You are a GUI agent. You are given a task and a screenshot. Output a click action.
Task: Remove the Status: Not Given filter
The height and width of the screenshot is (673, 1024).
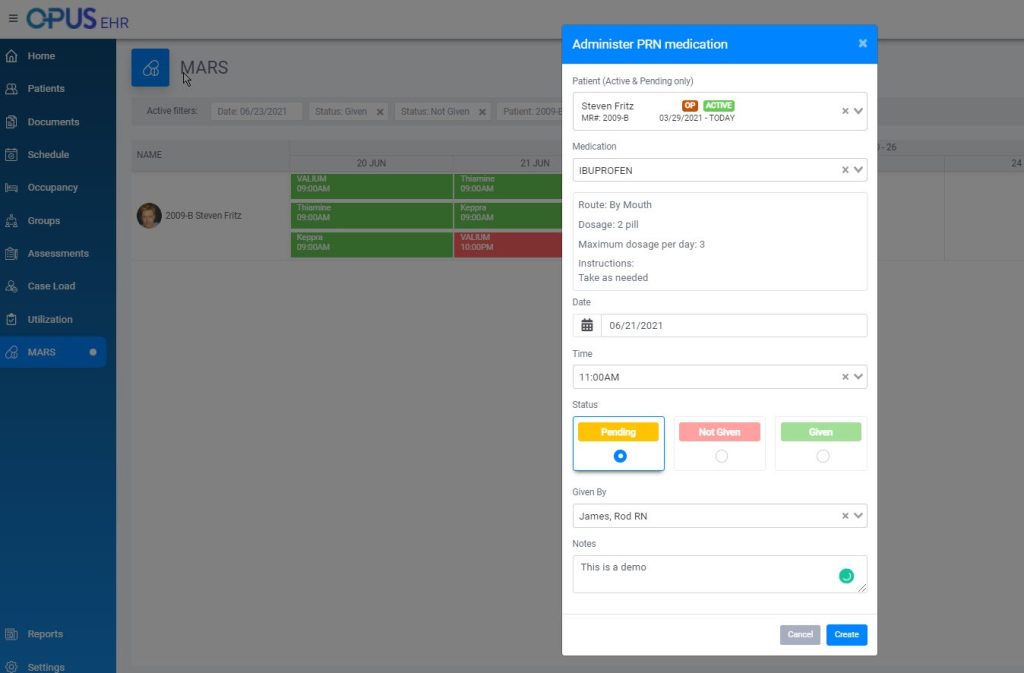[482, 112]
